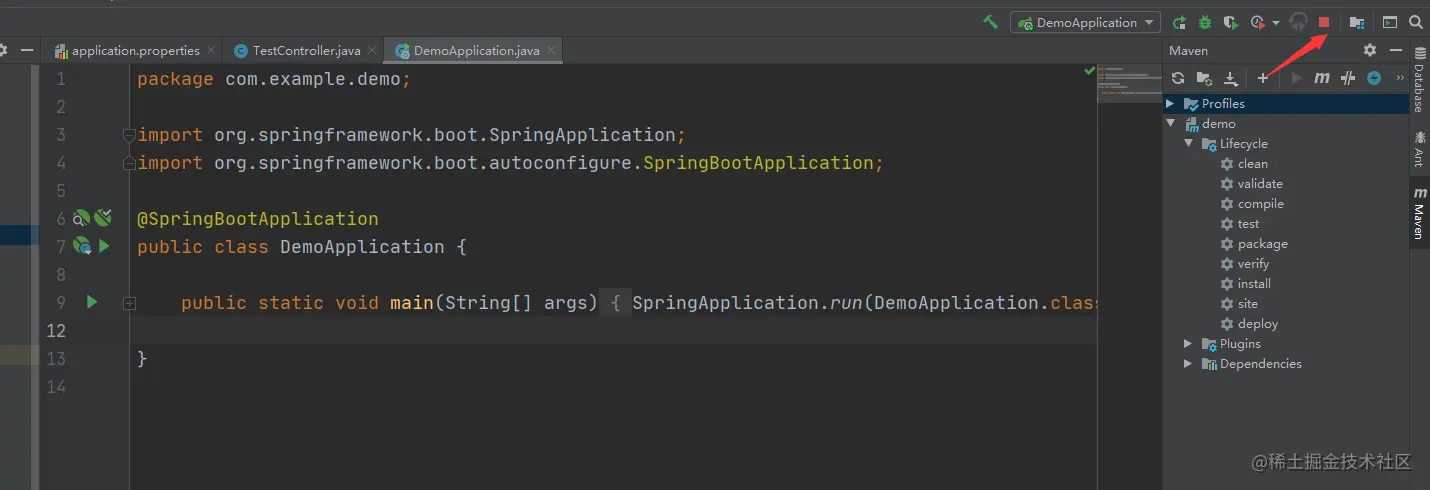Viewport: 1430px width, 490px height.
Task: Click Download Sources and Documentation icon
Action: [x=1231, y=78]
